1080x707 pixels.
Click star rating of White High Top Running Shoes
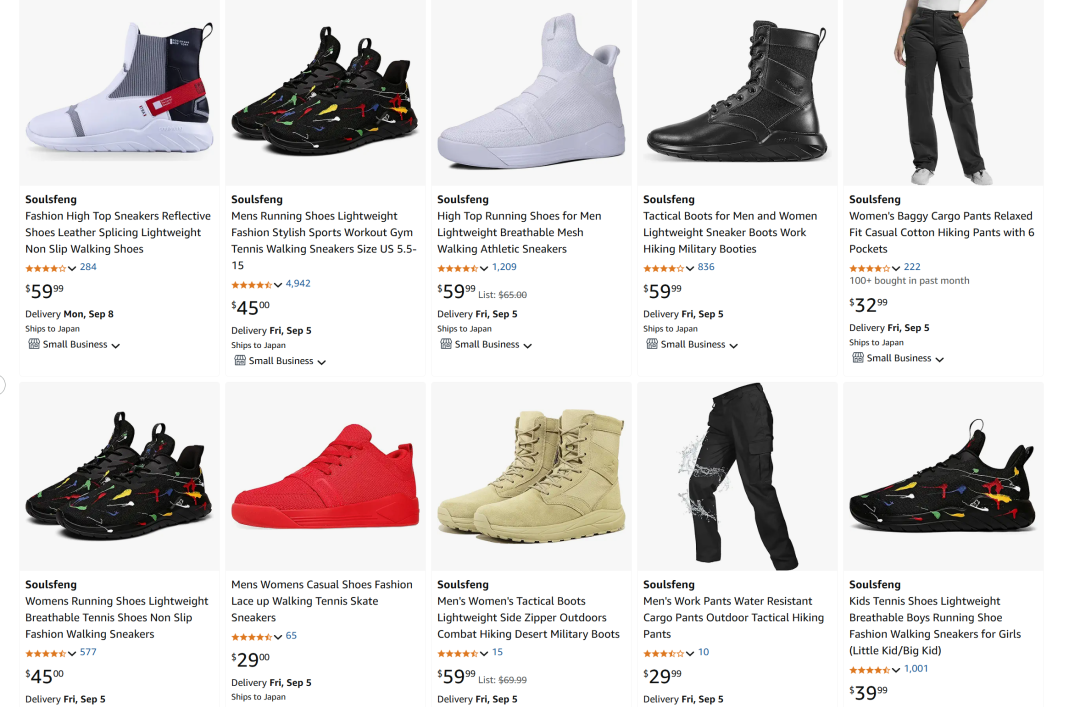point(457,268)
